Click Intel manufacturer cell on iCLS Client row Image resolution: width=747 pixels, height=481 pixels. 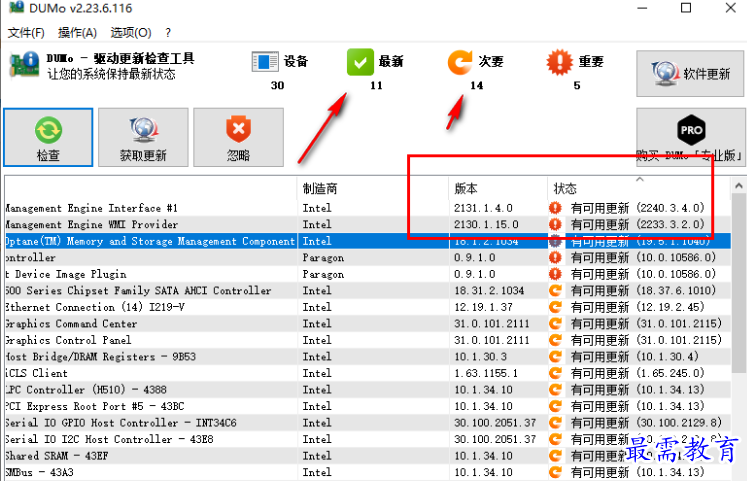[317, 373]
